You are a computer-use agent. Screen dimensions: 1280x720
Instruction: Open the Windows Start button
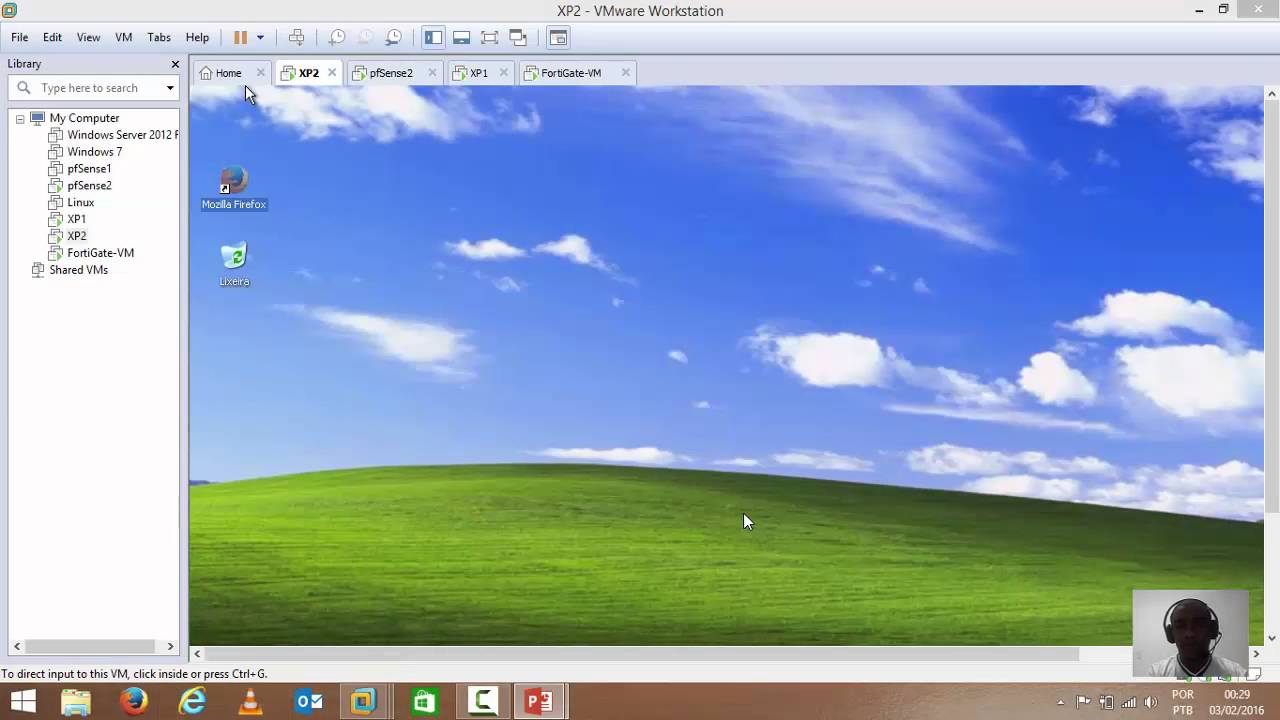pos(23,702)
